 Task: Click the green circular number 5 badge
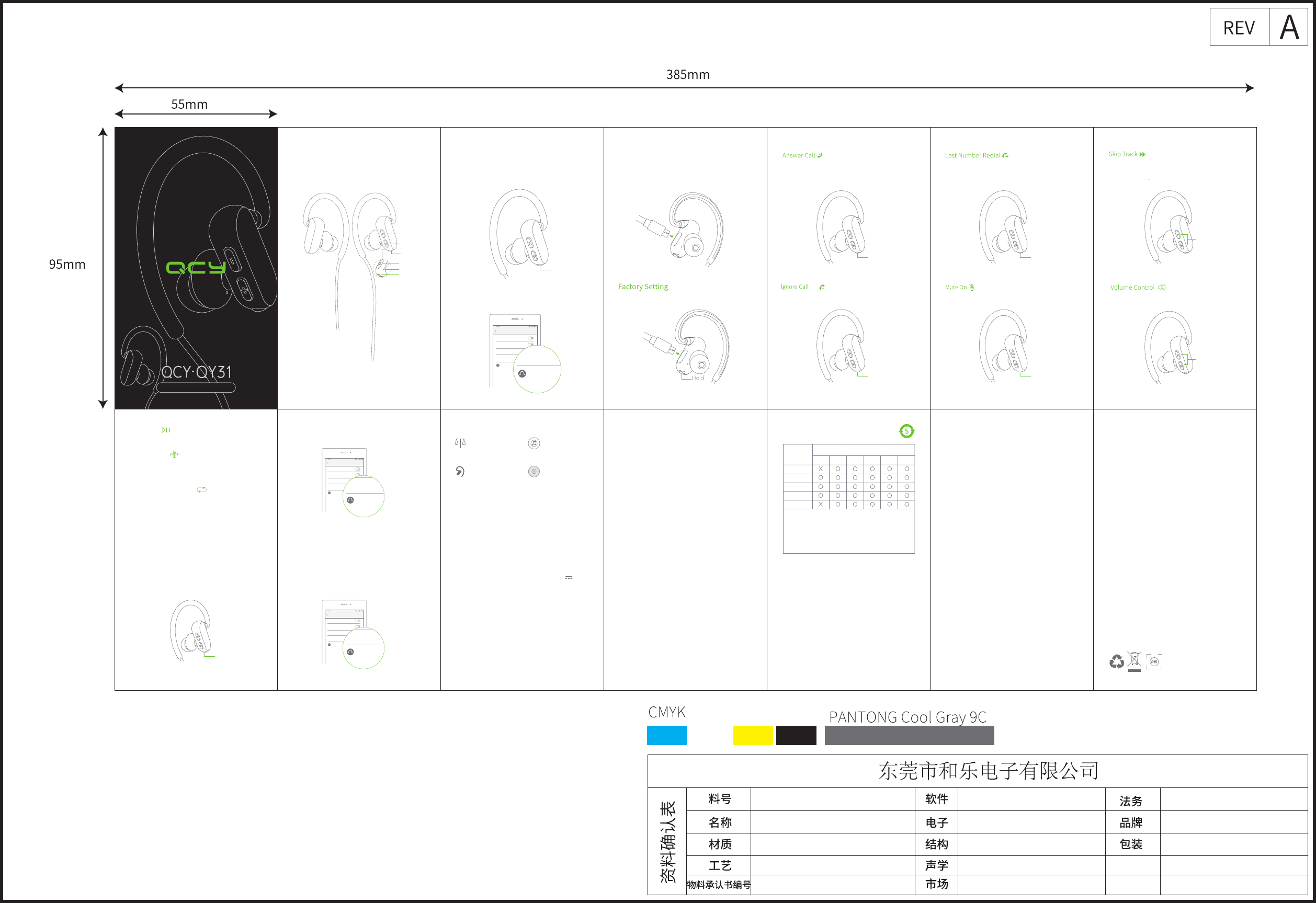(x=906, y=431)
